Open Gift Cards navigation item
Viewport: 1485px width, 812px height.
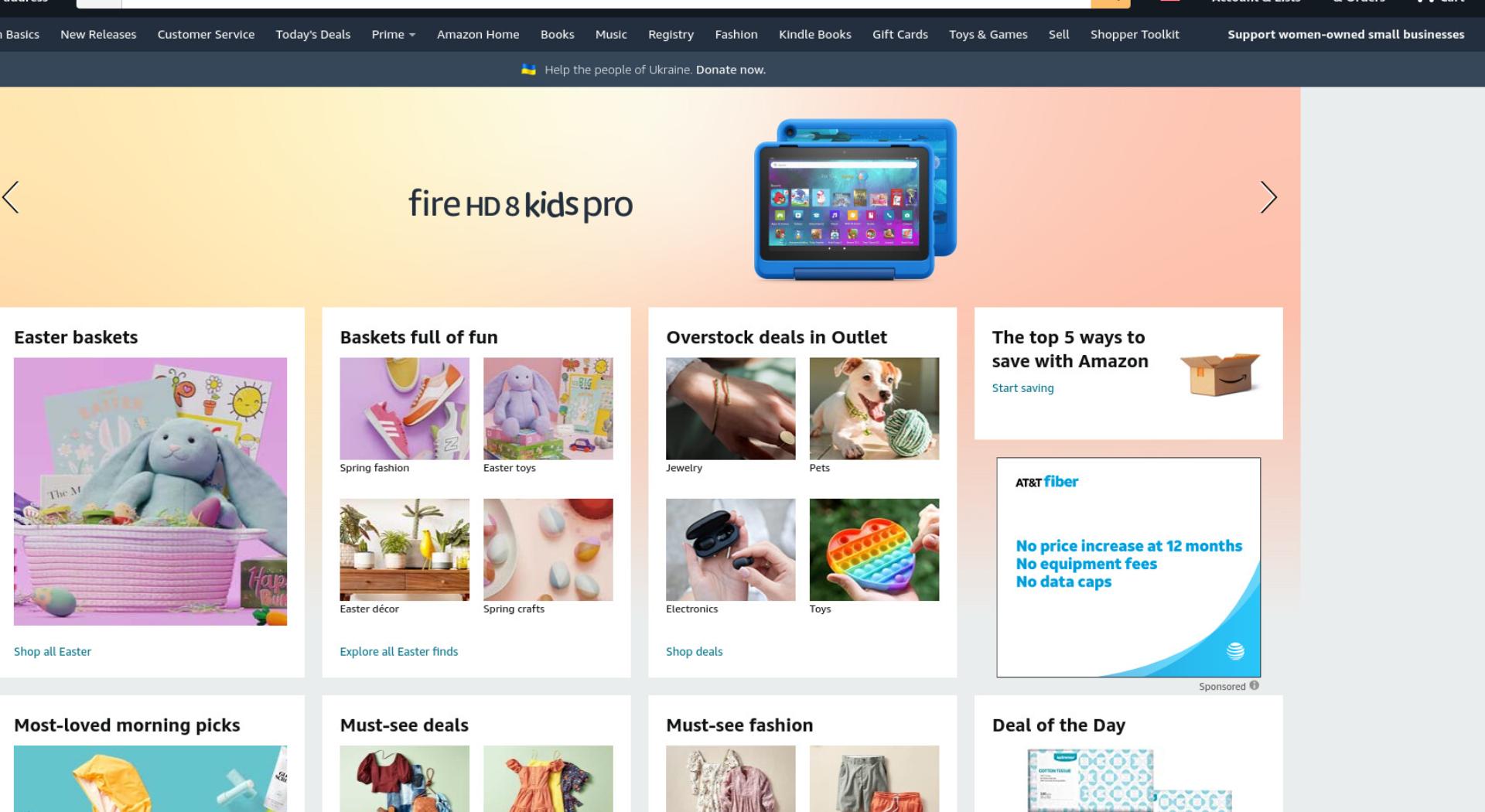pyautogui.click(x=900, y=35)
